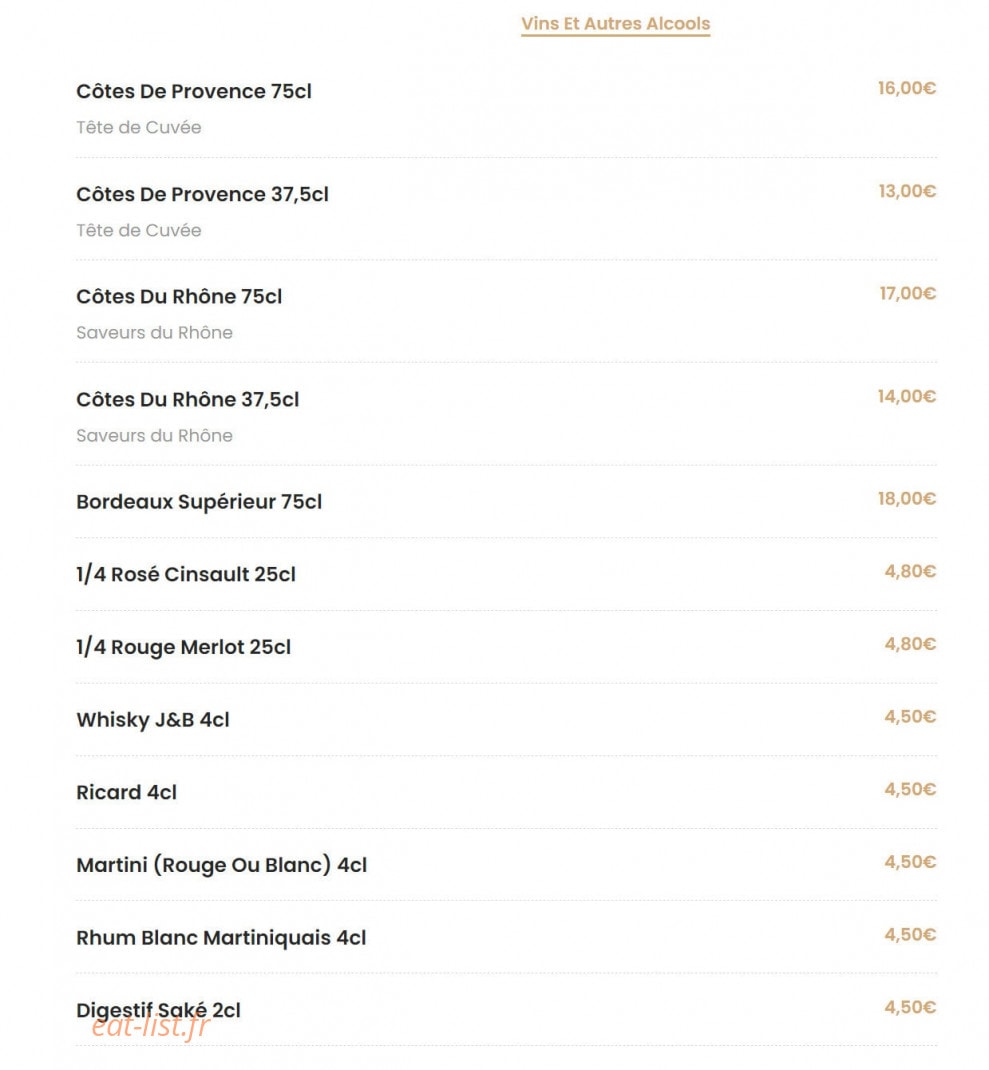The width and height of the screenshot is (989, 1070).
Task: Click the 13,00€ price
Action: tap(907, 191)
